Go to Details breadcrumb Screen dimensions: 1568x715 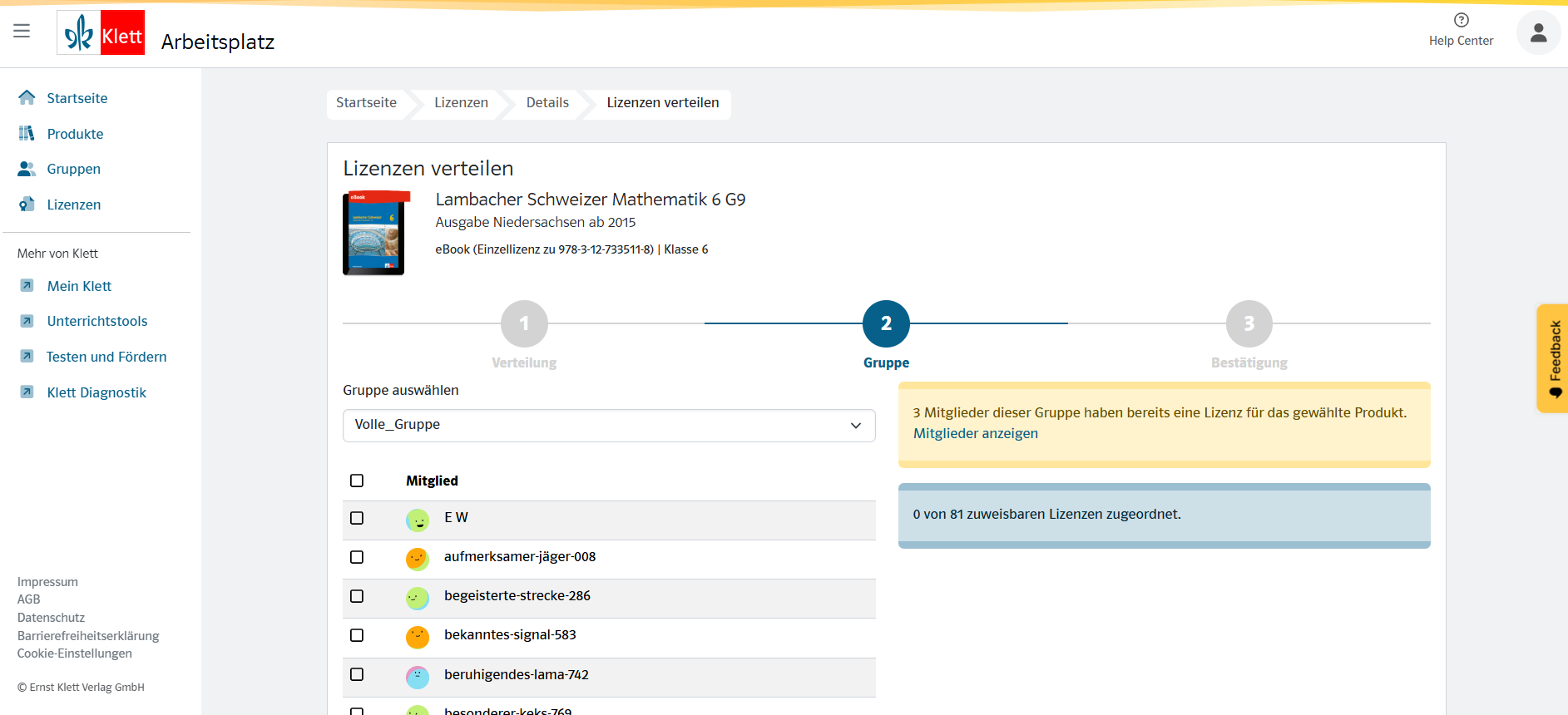547,103
